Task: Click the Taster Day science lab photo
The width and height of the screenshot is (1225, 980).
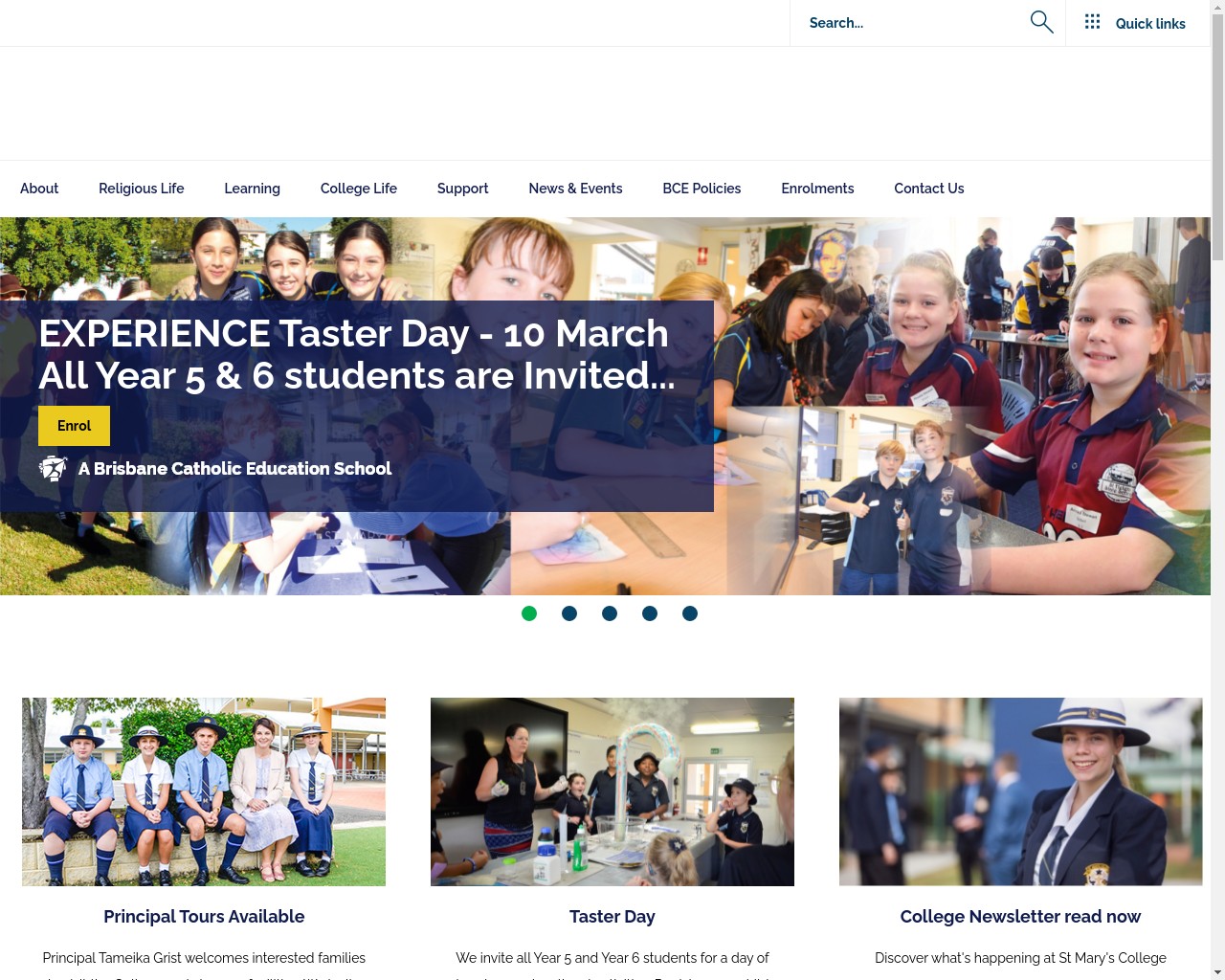Action: (612, 791)
